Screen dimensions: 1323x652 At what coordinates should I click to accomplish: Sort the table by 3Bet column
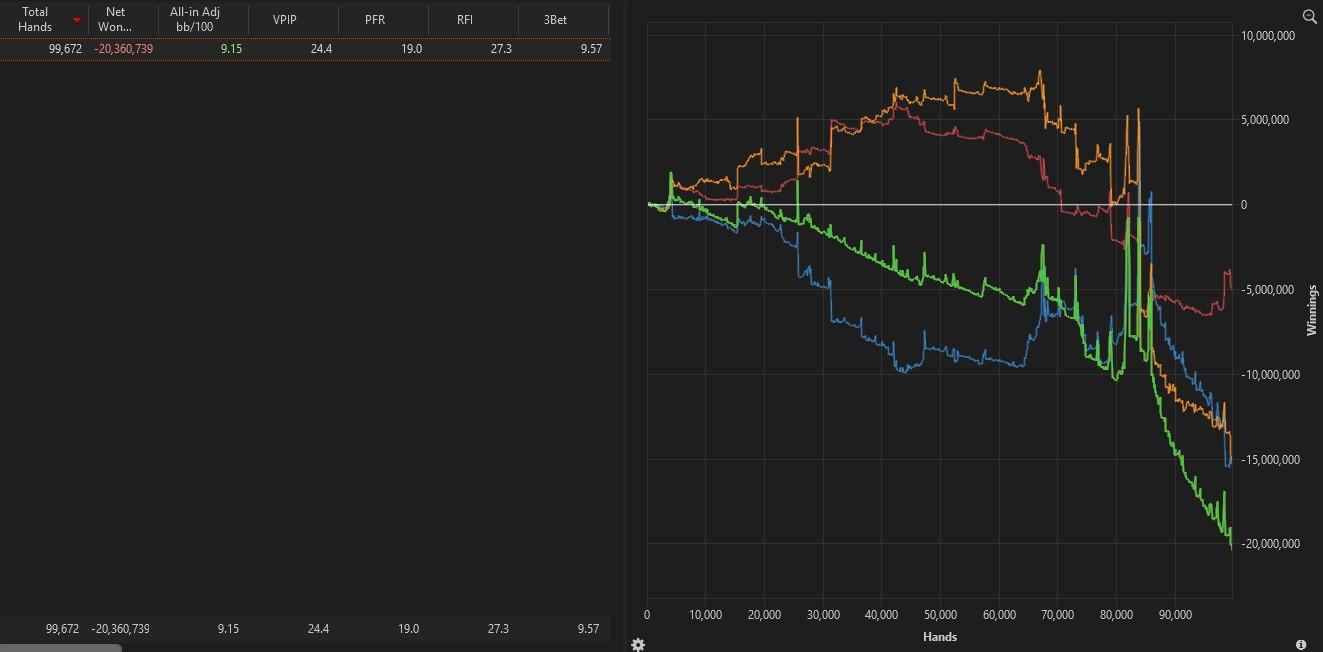(x=555, y=20)
